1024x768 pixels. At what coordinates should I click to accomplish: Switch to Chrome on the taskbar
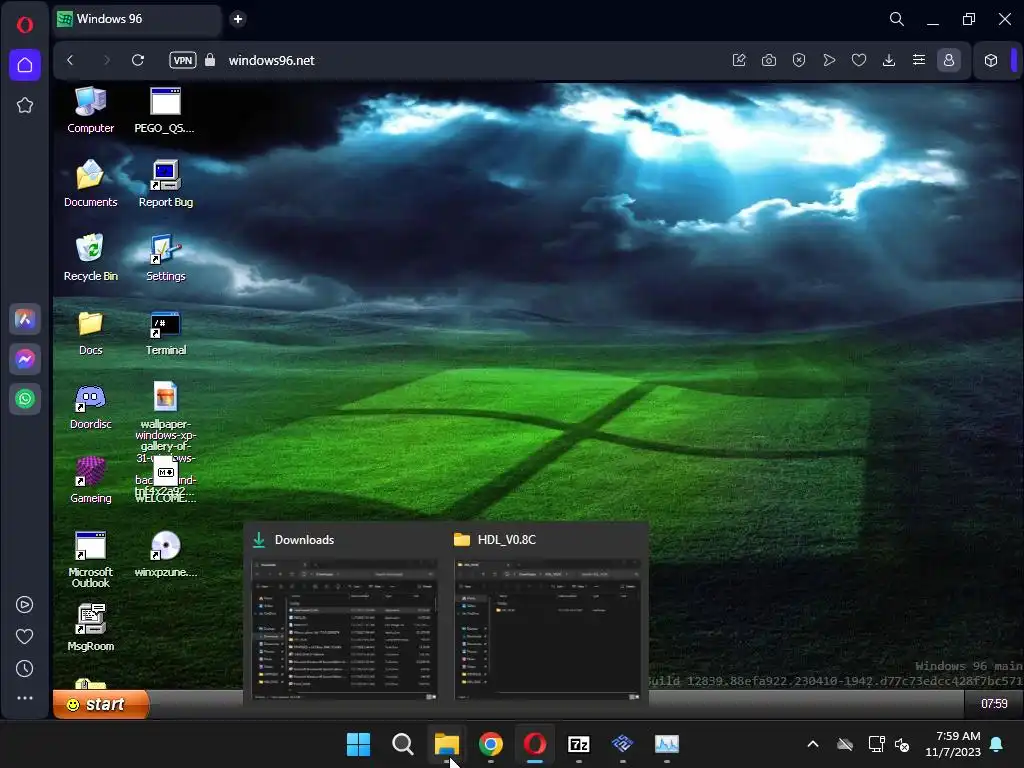coord(490,744)
